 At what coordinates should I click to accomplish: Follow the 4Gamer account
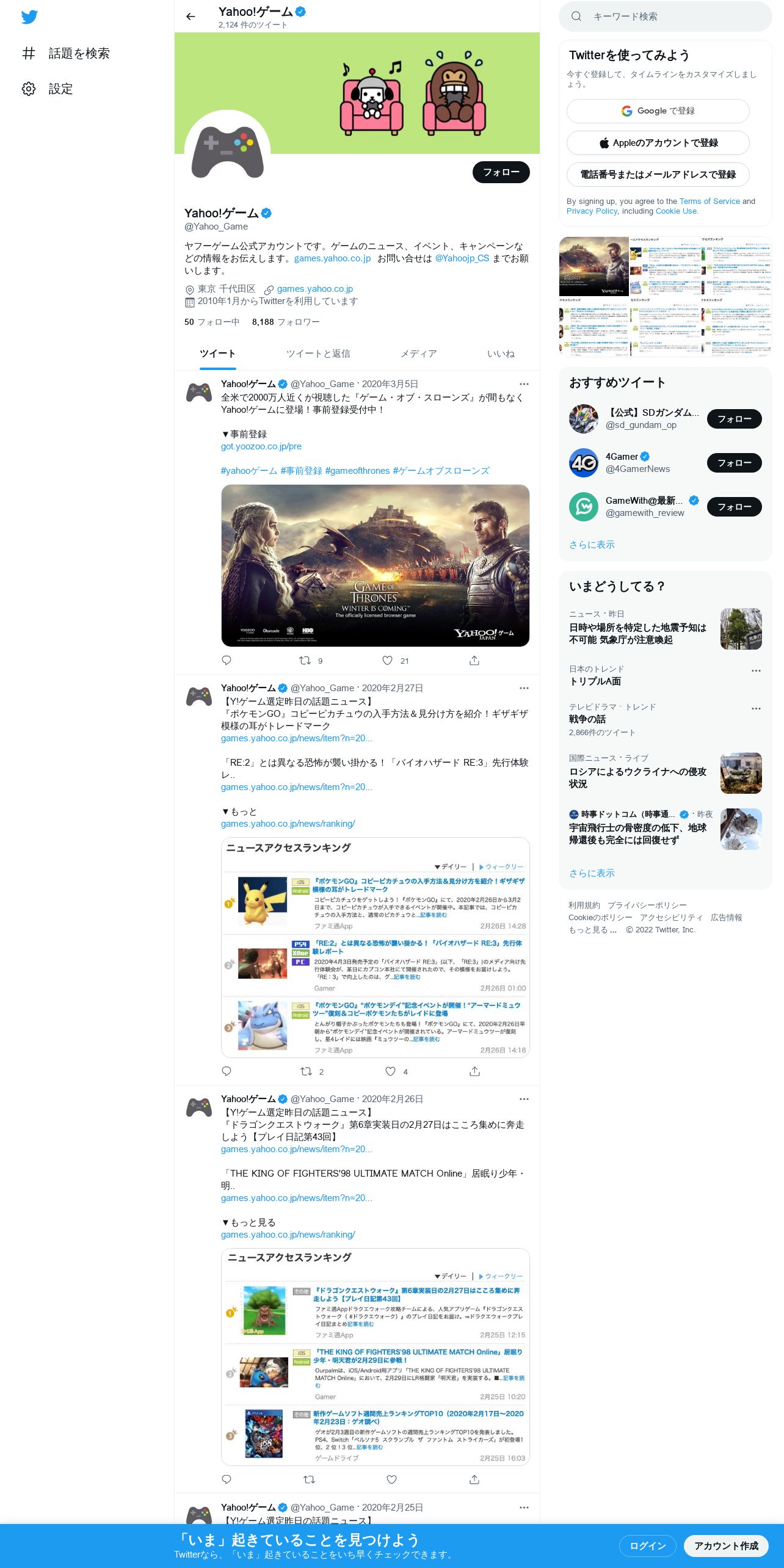(734, 463)
